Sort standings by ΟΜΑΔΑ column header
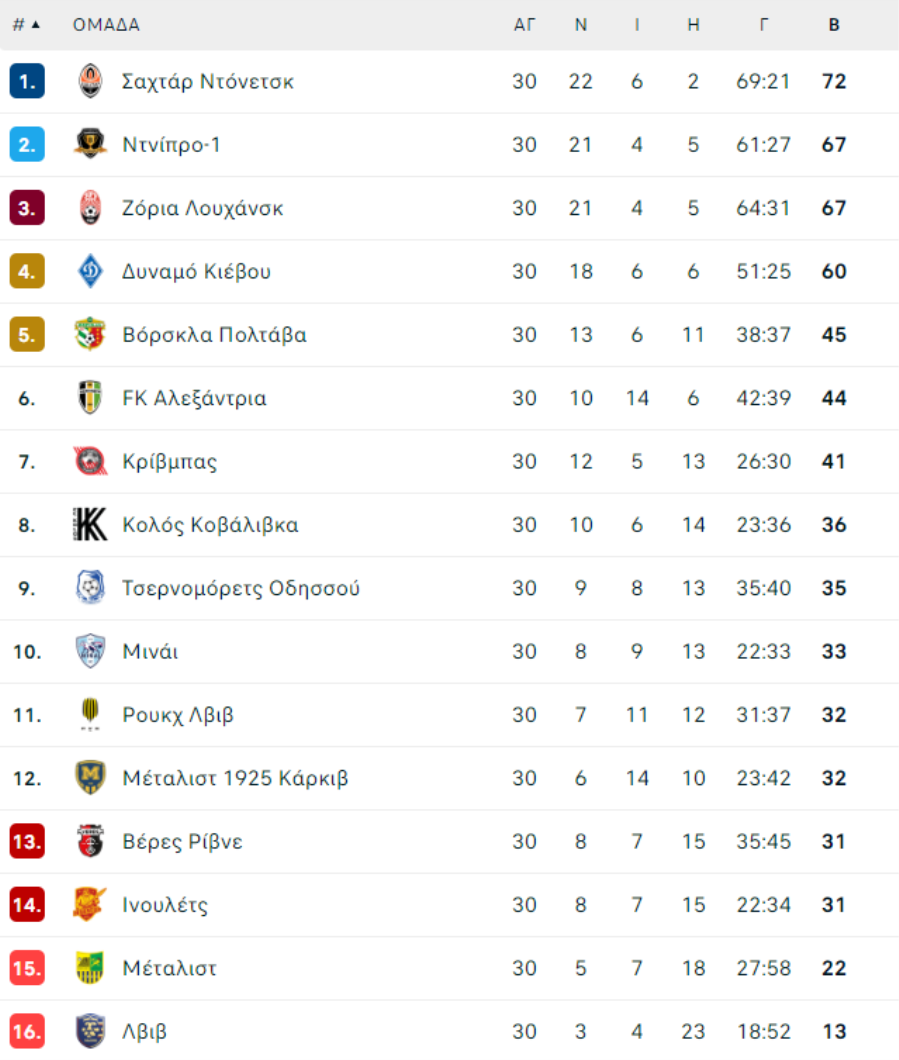 point(106,25)
